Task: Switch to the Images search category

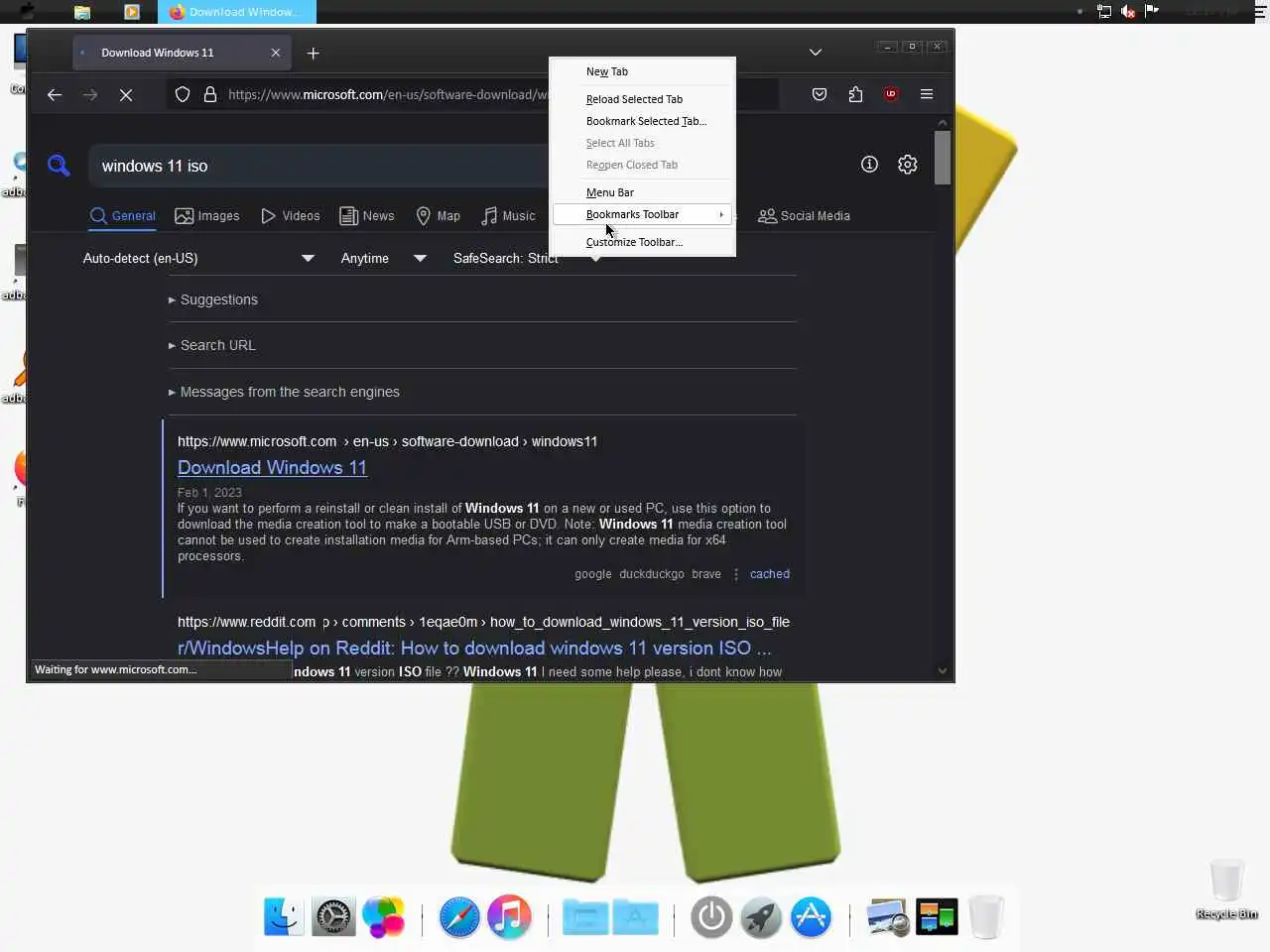Action: point(207,215)
